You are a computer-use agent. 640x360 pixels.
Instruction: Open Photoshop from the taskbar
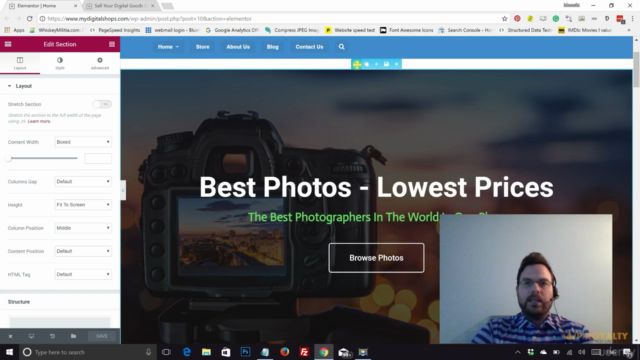[x=245, y=352]
